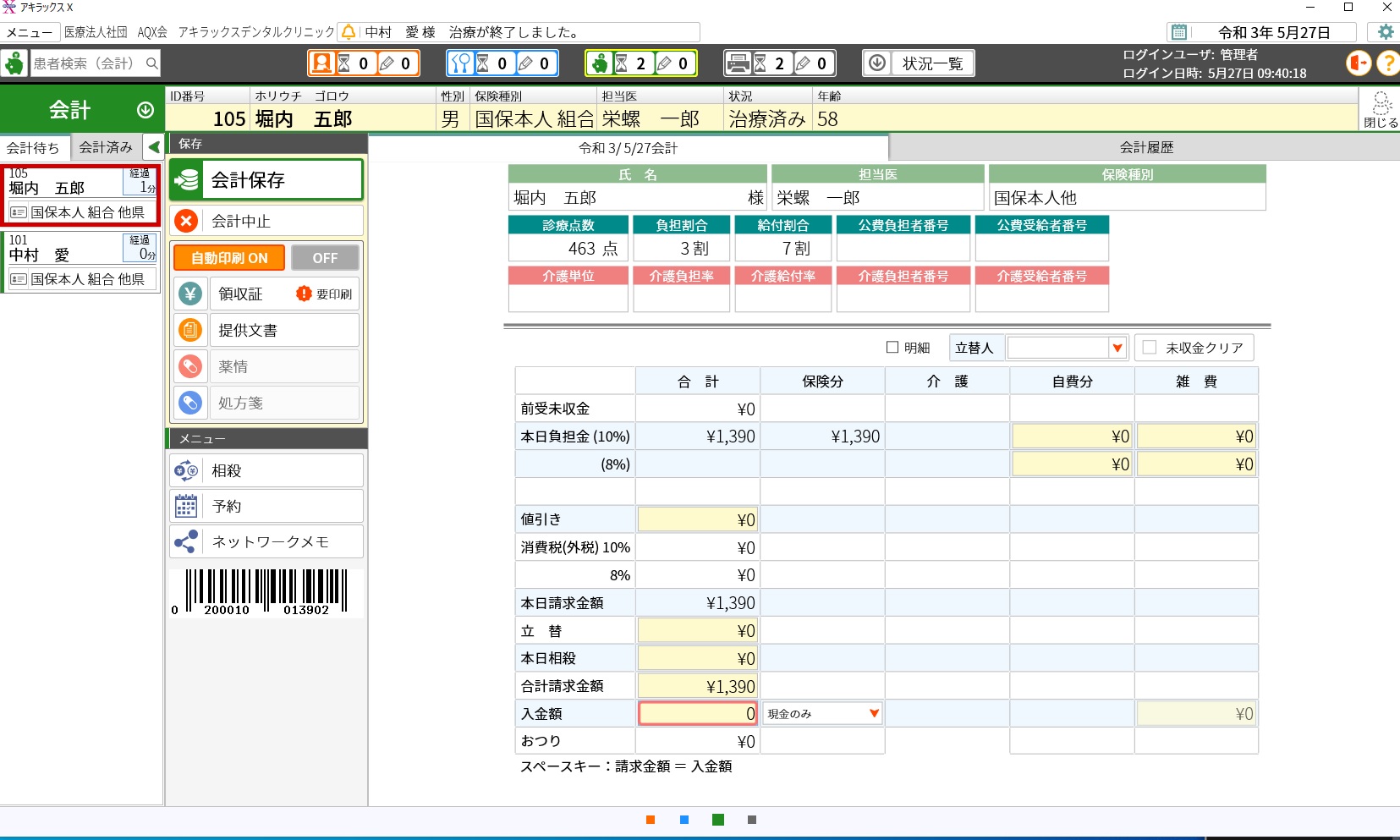Image resolution: width=1400 pixels, height=840 pixels.
Task: Click the 領収証 button
Action: [284, 294]
